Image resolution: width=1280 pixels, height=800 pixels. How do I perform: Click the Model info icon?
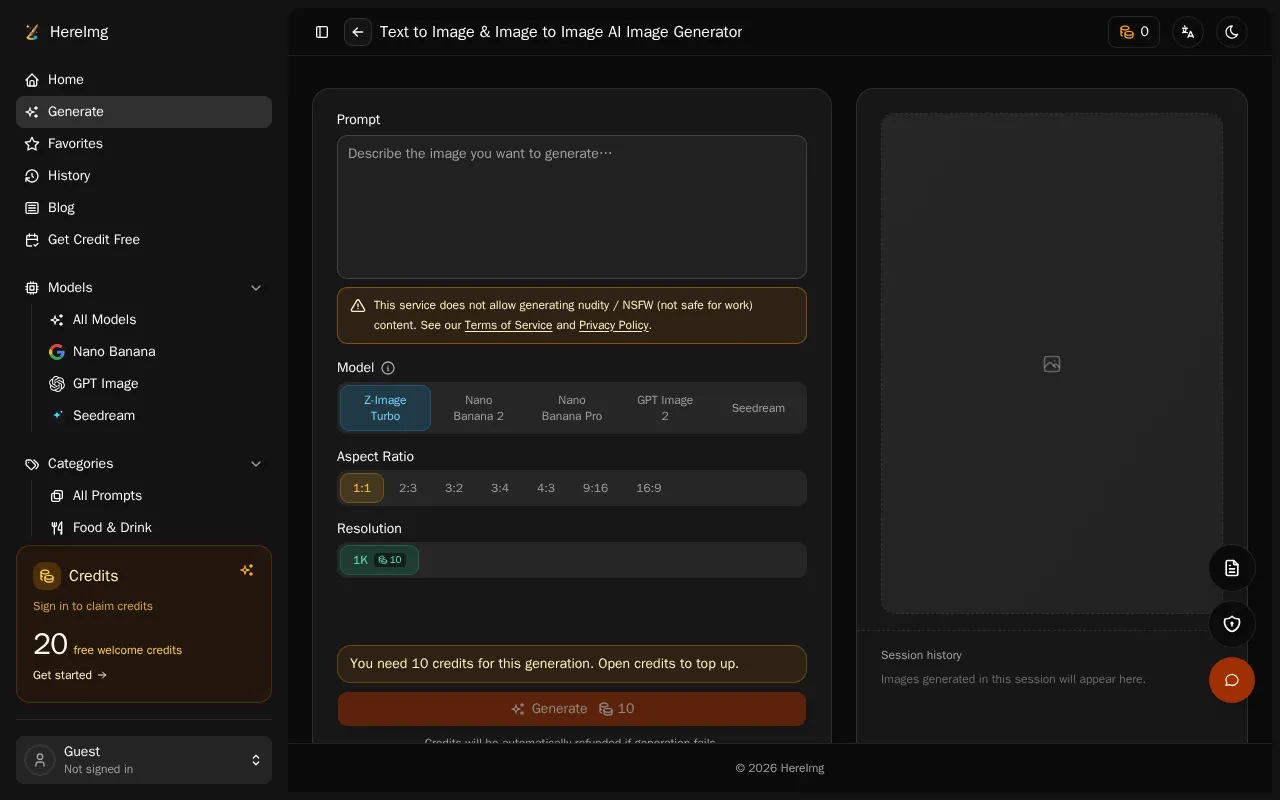(x=388, y=368)
